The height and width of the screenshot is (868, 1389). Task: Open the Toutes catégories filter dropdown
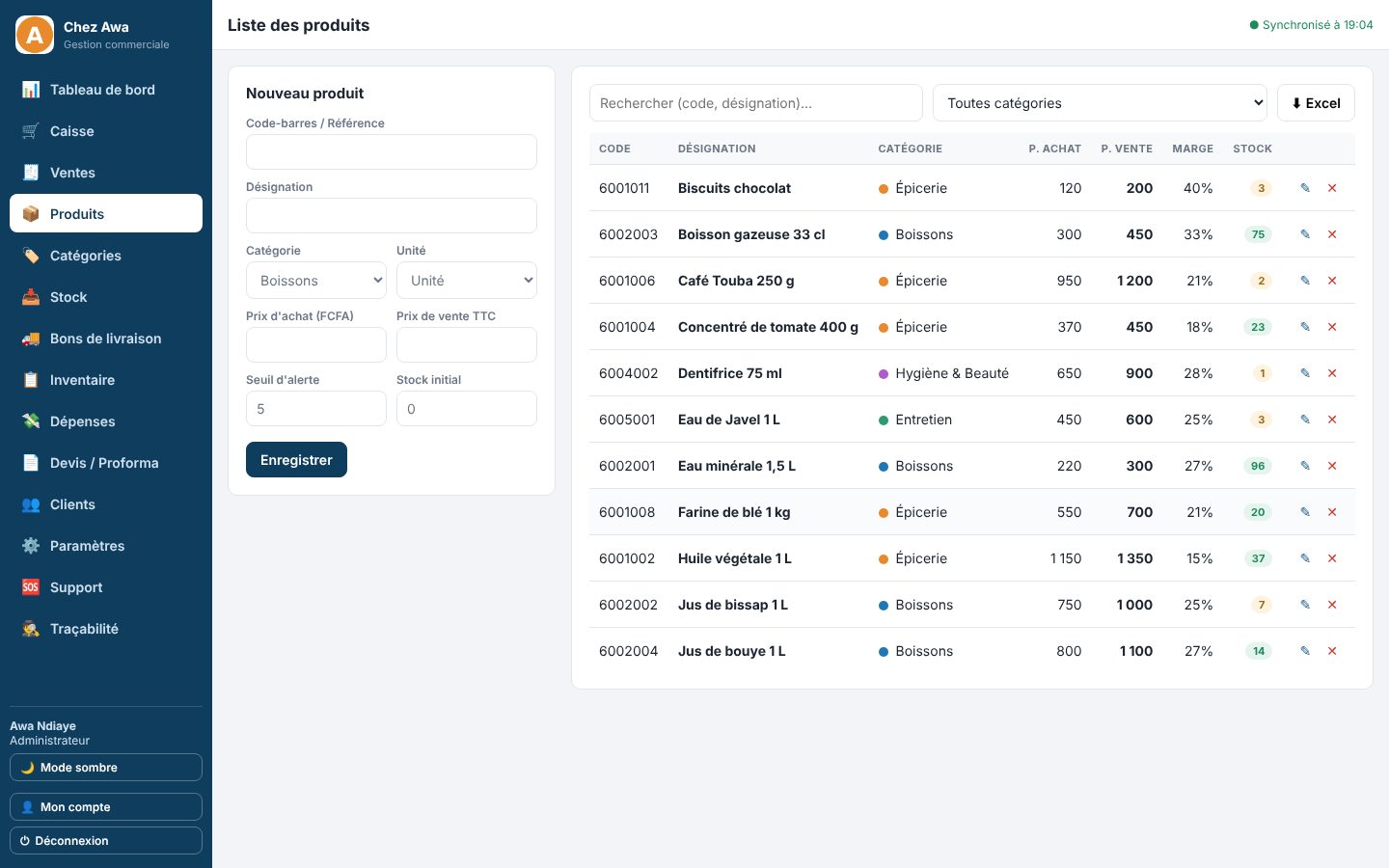pos(1100,103)
